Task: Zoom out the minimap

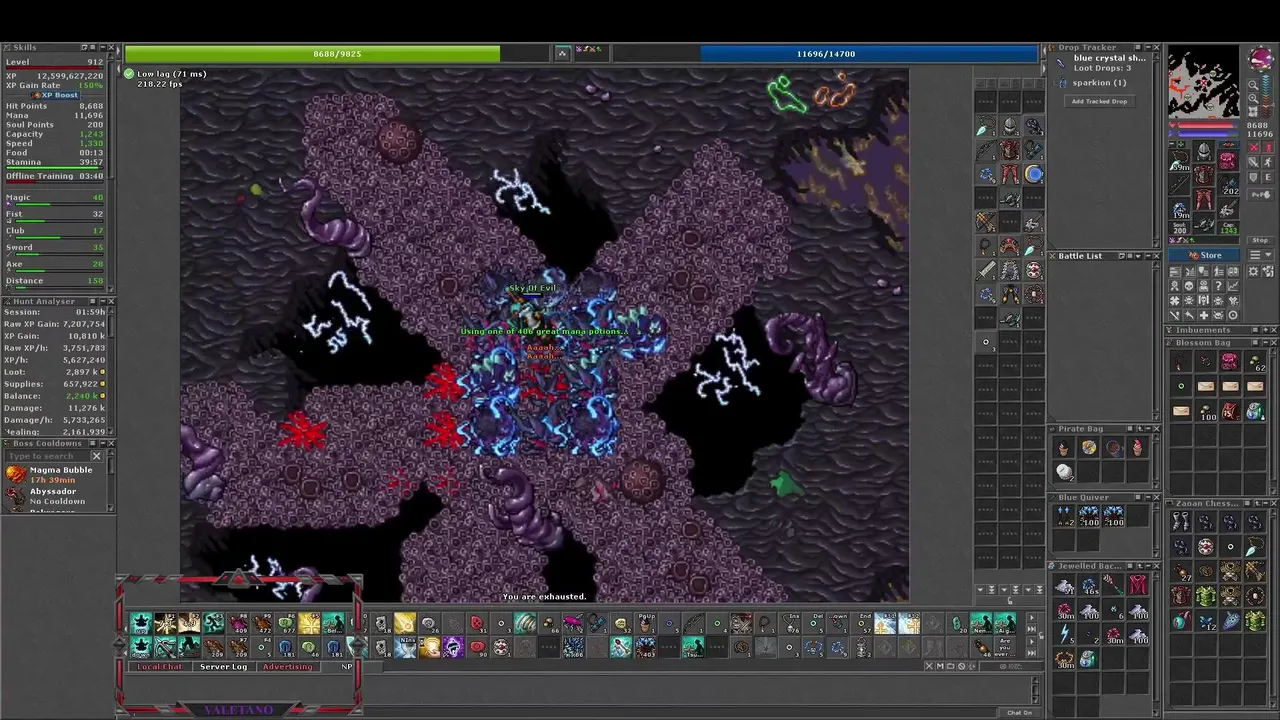Action: tap(1253, 84)
